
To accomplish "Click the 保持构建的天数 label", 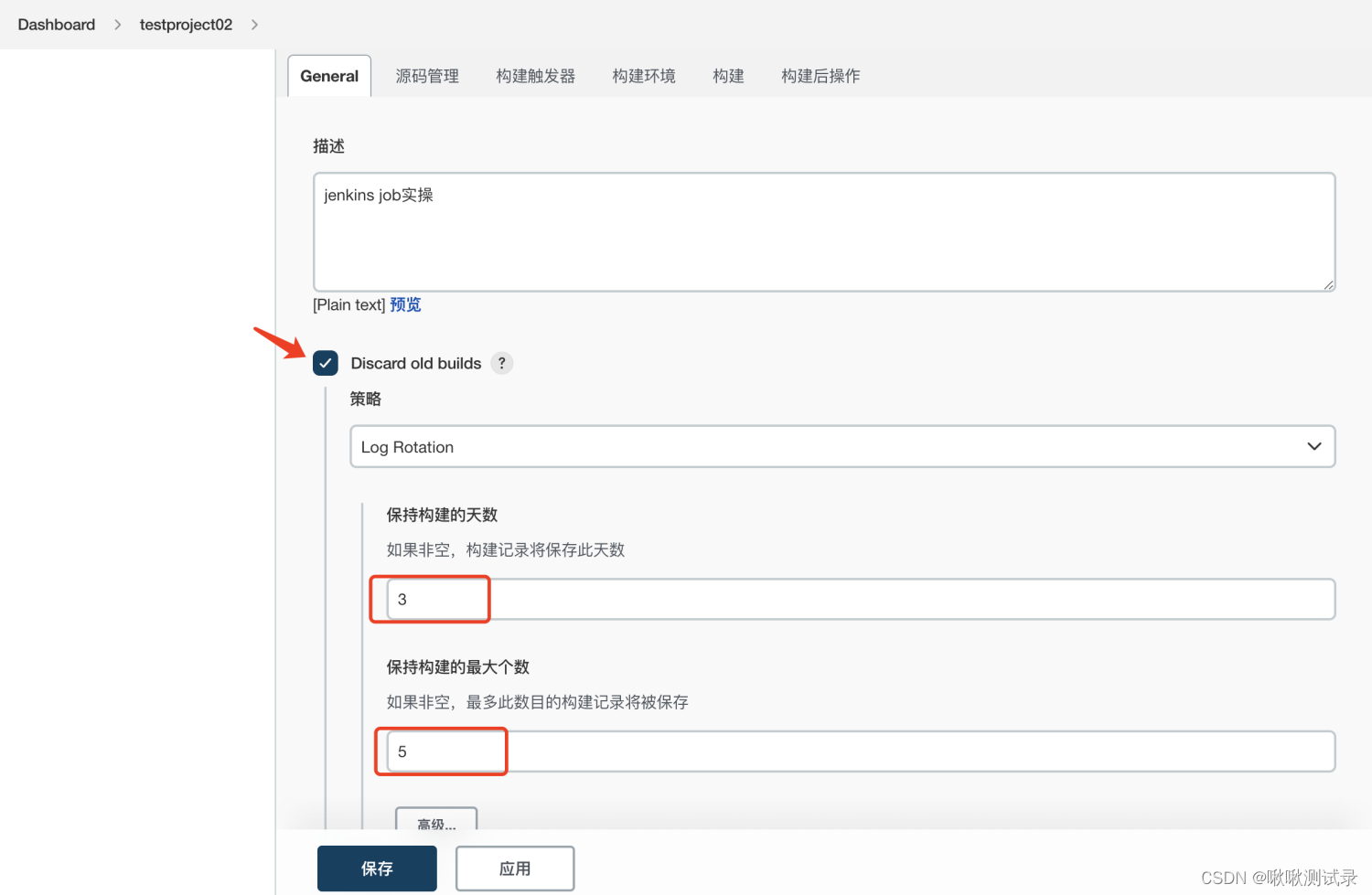I will click(x=442, y=515).
